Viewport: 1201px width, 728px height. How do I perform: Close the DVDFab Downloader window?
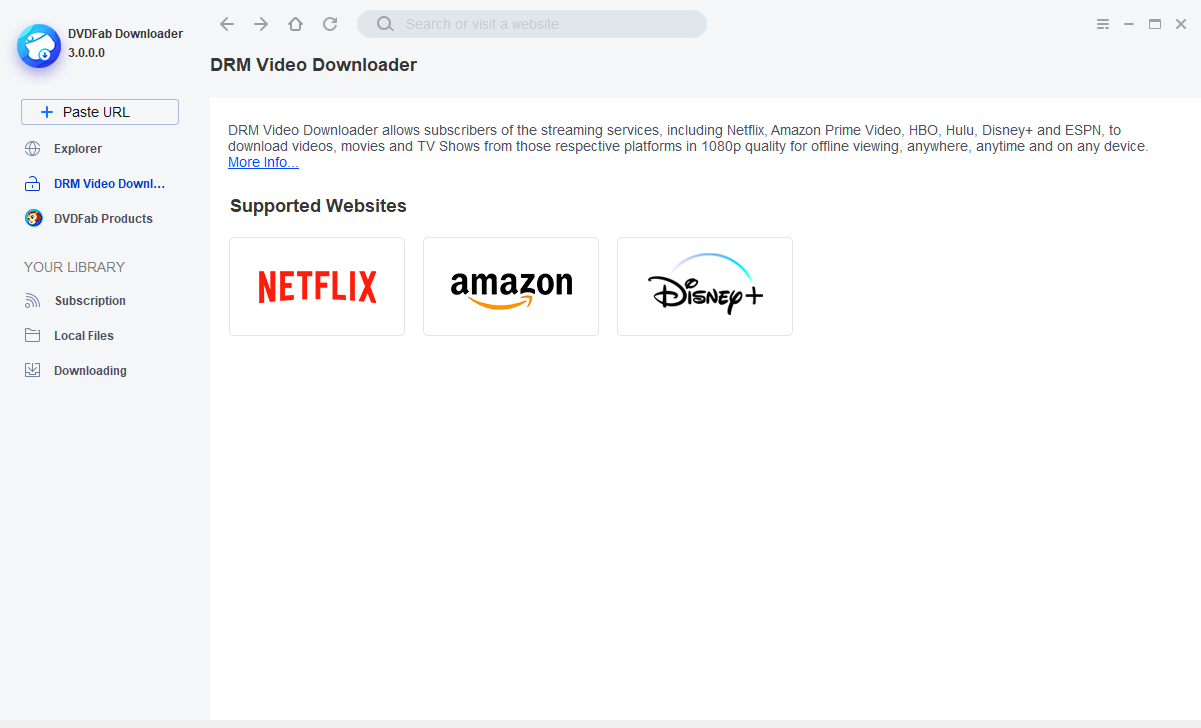coord(1180,24)
